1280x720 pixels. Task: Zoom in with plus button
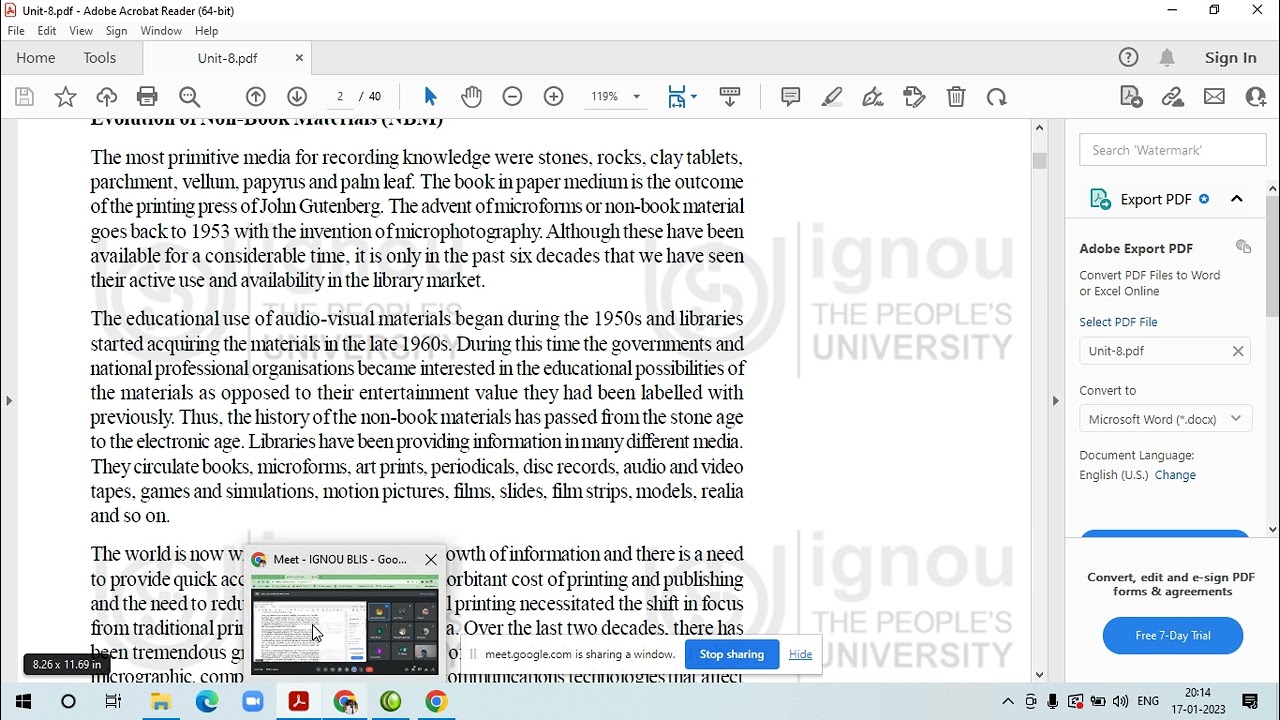[x=553, y=97]
